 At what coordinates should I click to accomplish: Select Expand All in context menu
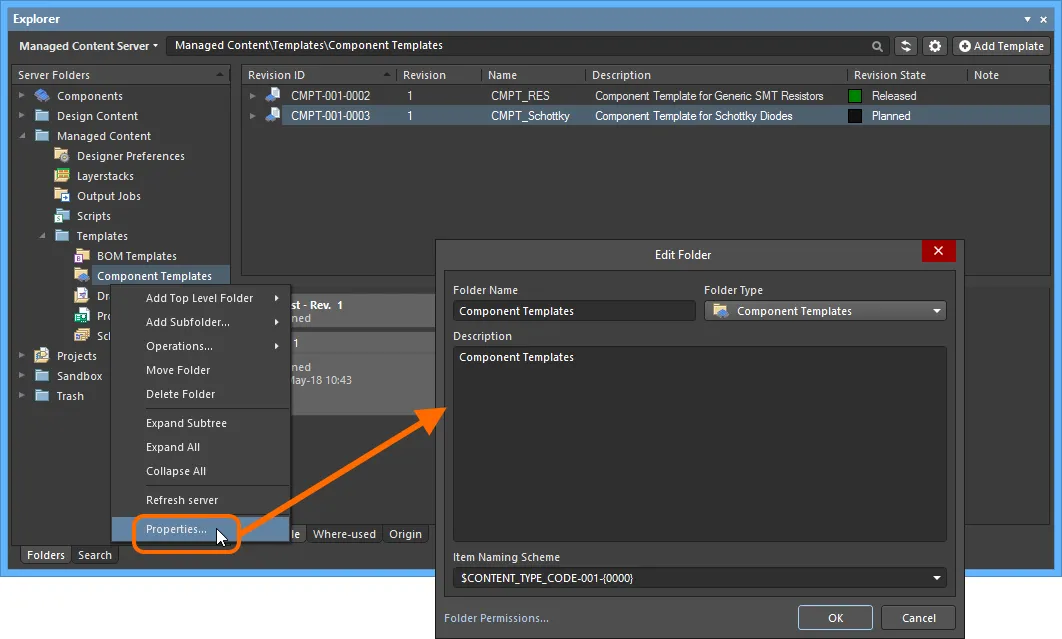point(200,447)
